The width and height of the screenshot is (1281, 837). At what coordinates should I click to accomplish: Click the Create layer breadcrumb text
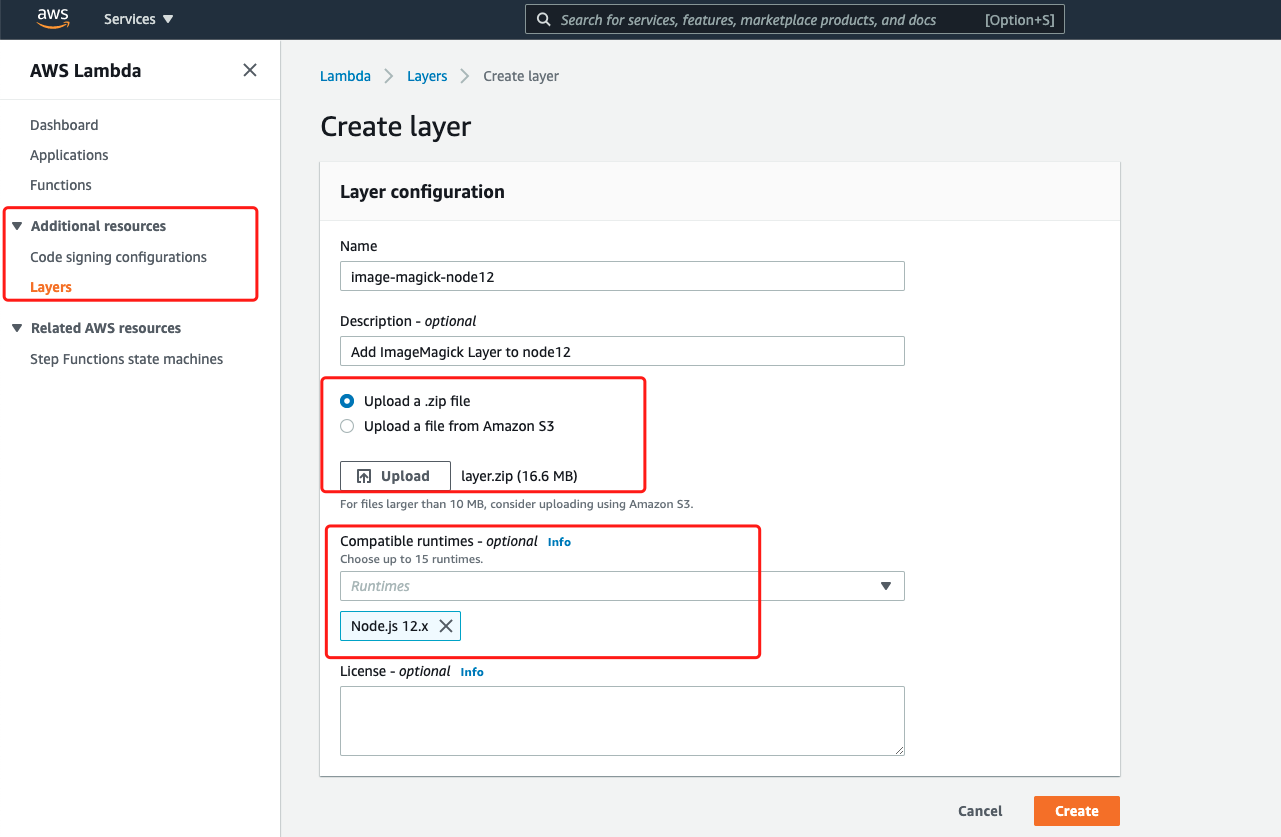[x=521, y=76]
